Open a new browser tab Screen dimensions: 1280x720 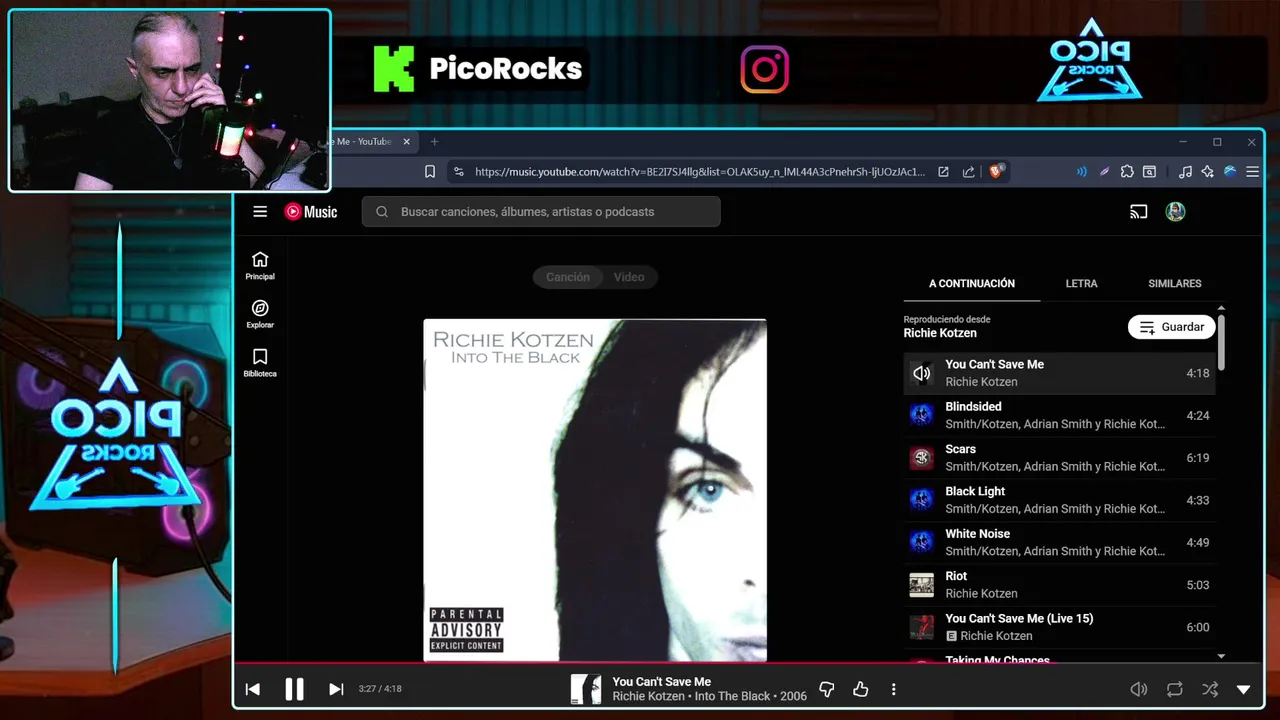pyautogui.click(x=434, y=142)
